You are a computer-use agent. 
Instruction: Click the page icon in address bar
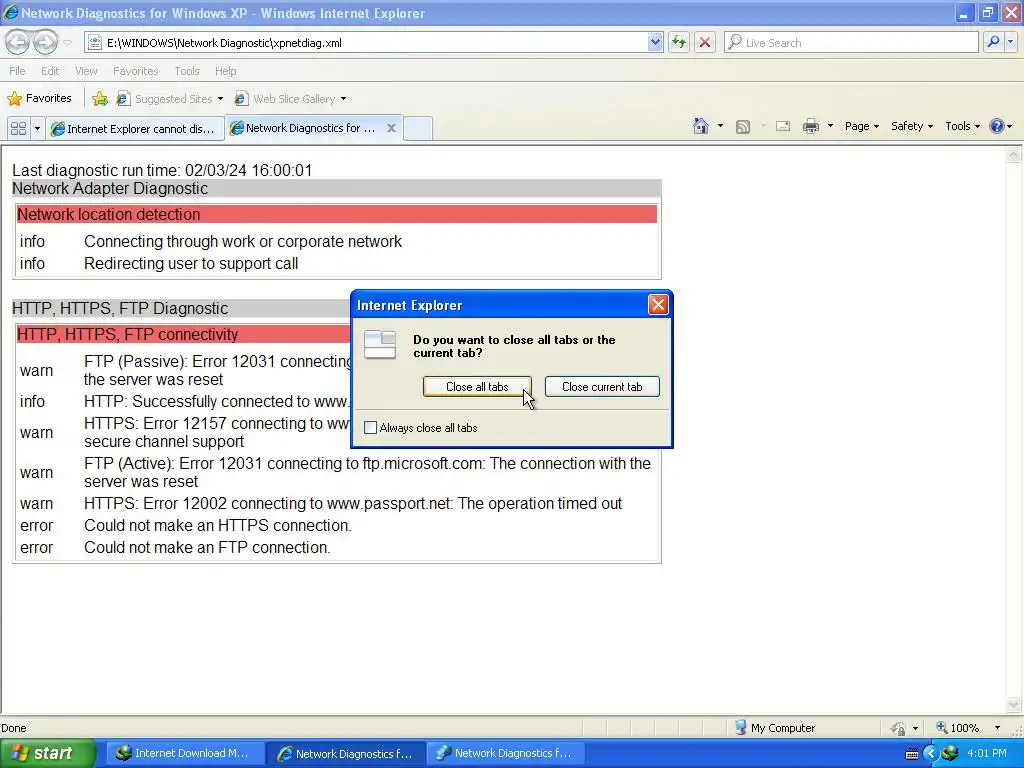click(x=95, y=42)
